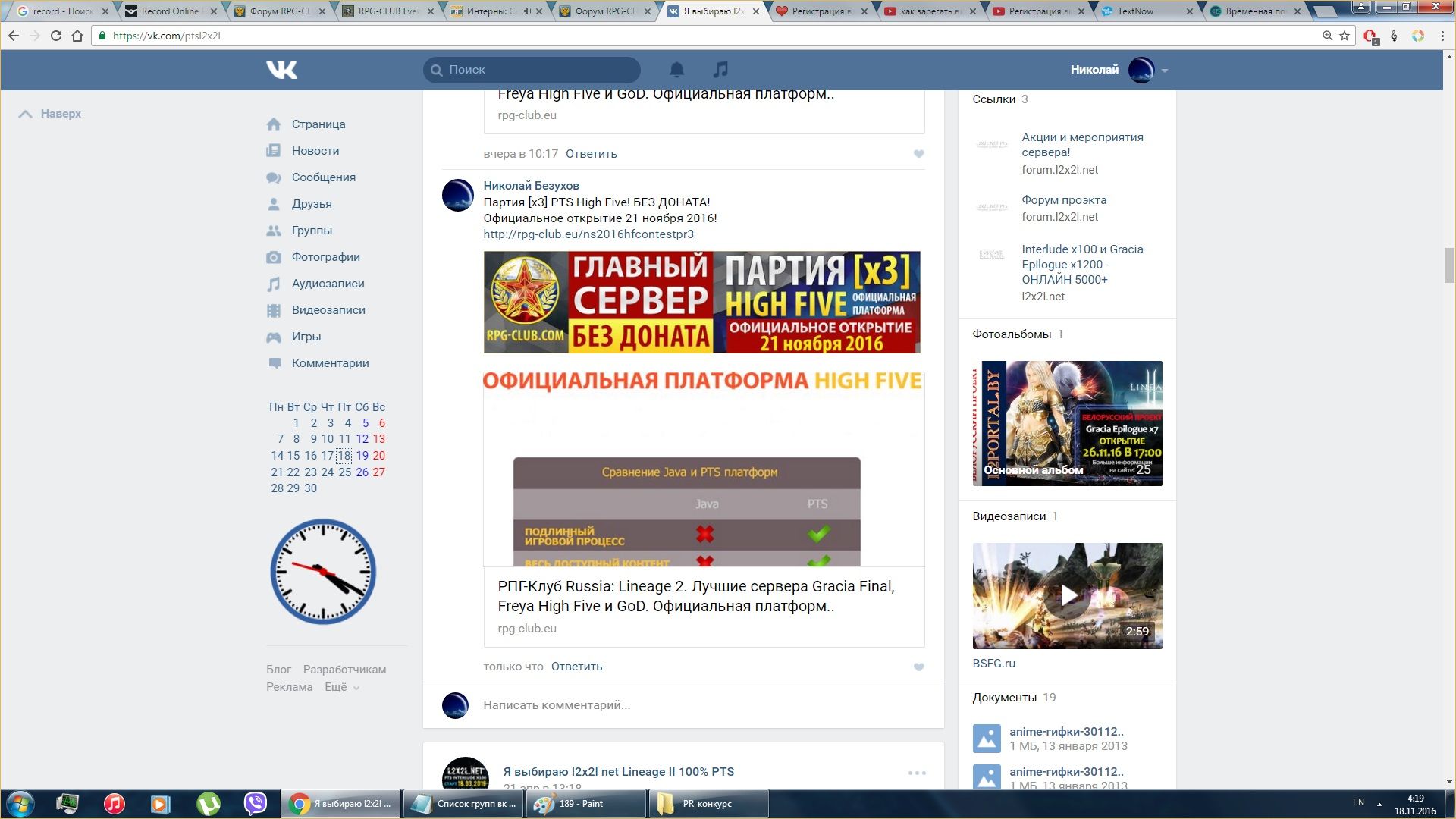Switch to Временная почта browser tab

1255,11
